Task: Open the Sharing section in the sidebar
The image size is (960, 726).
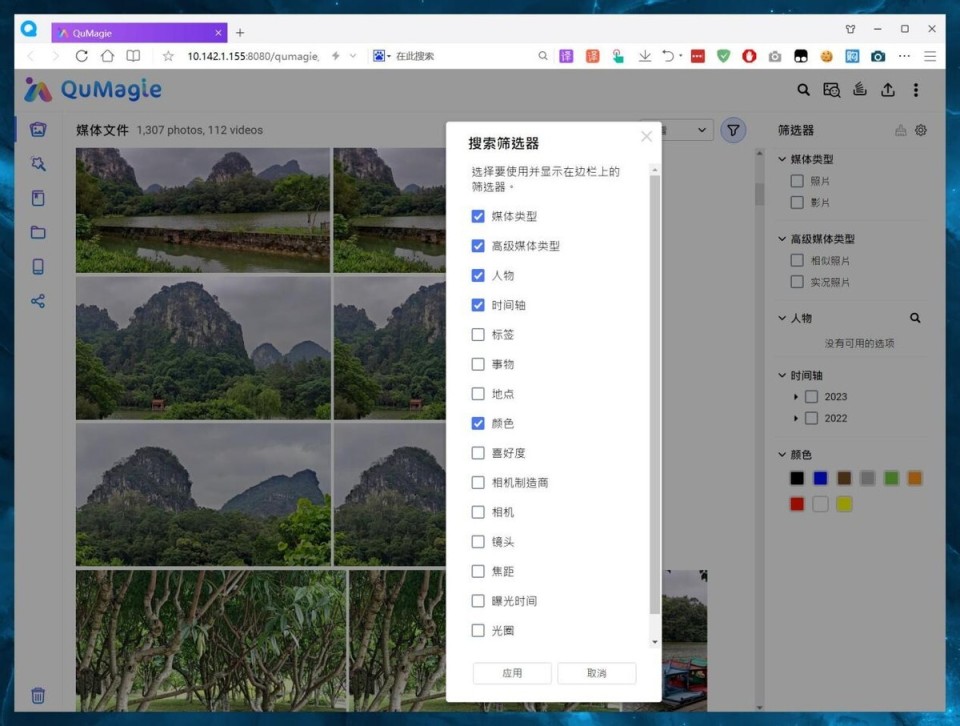Action: (x=38, y=300)
